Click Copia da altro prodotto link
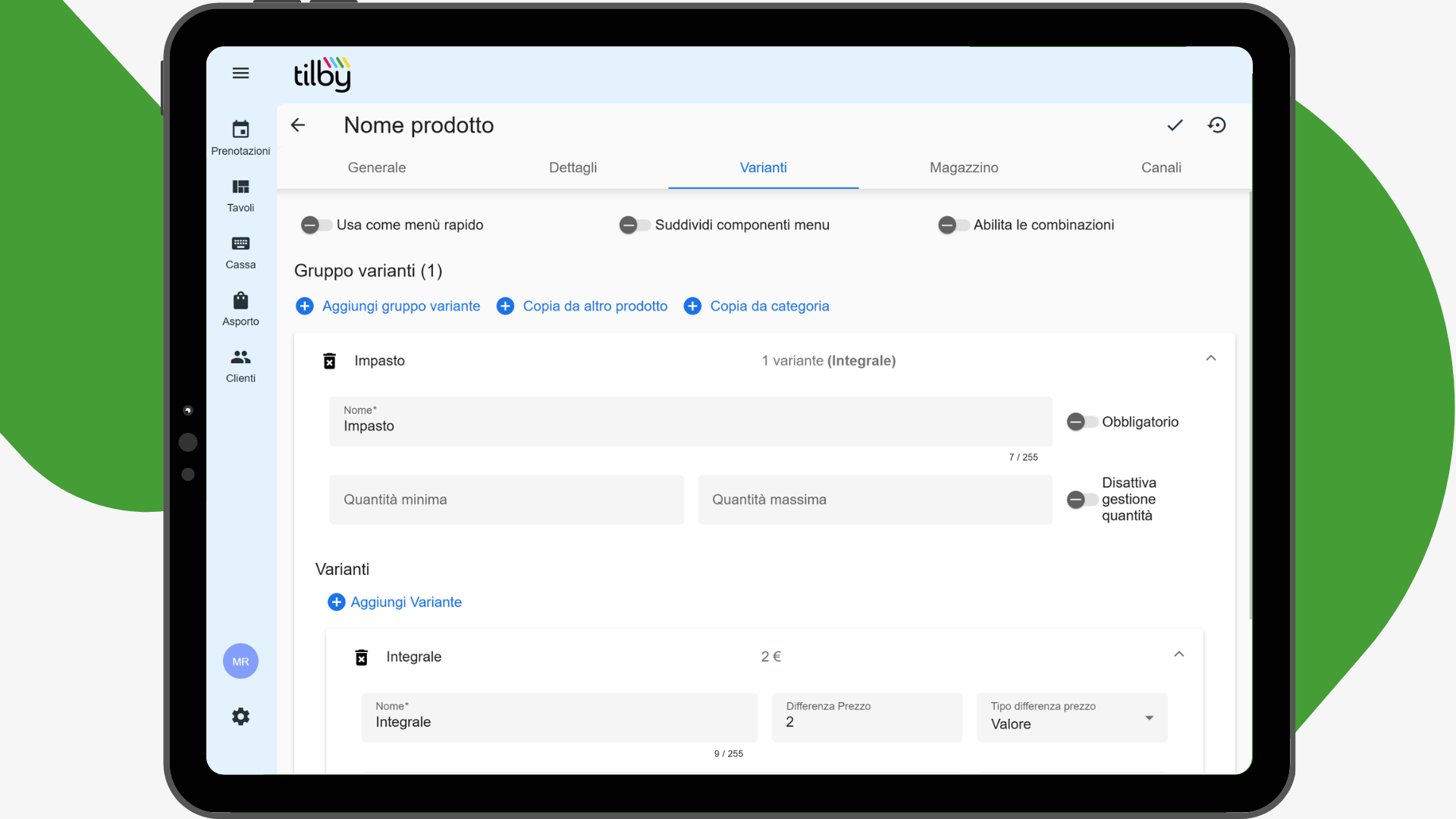This screenshot has height=819, width=1456. pos(595,306)
